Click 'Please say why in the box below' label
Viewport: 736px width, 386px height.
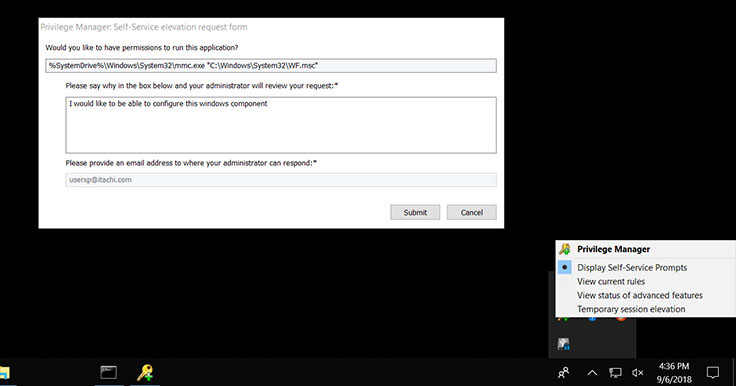202,86
